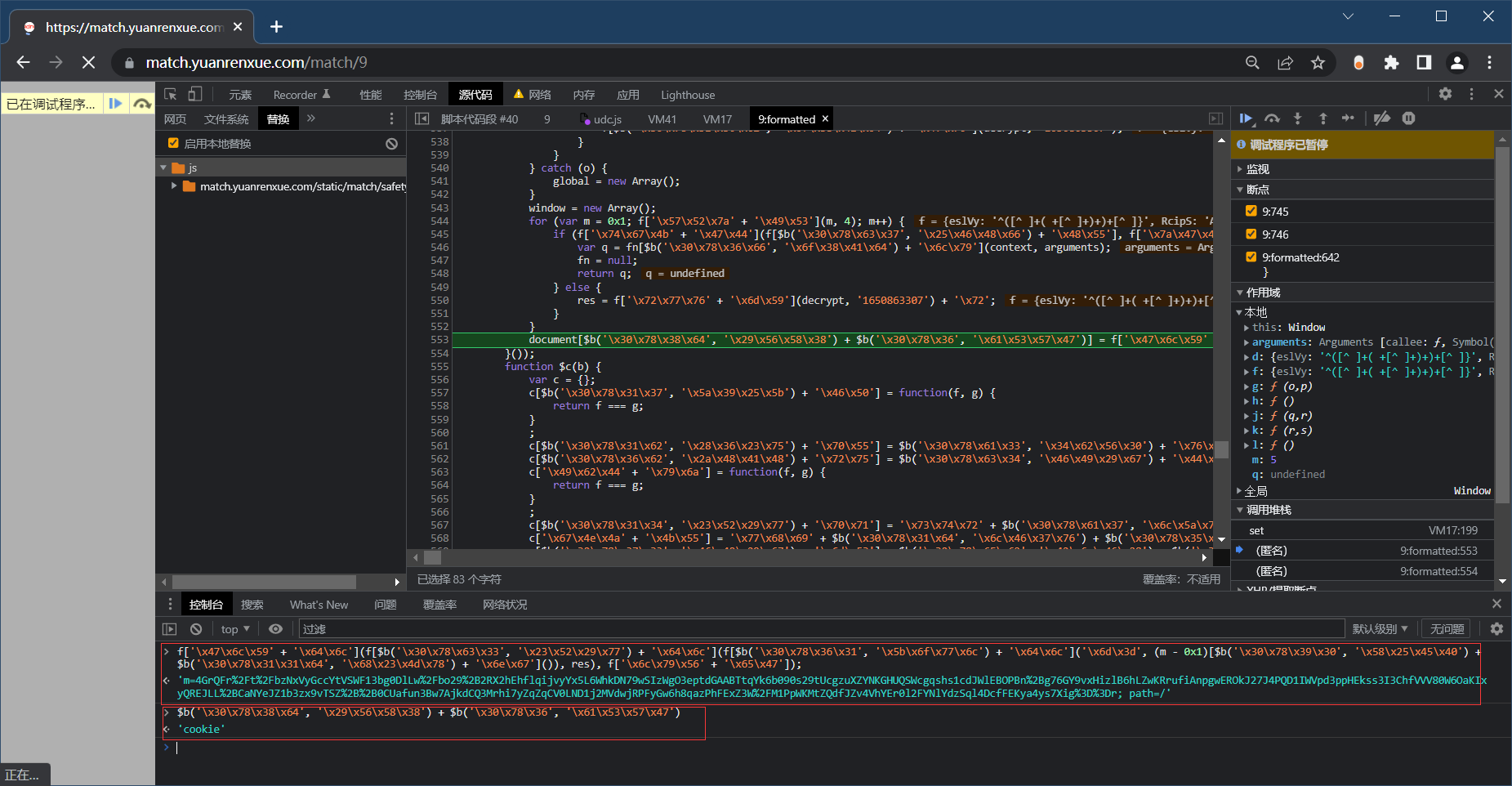Click the inspect element picker icon

tap(171, 94)
